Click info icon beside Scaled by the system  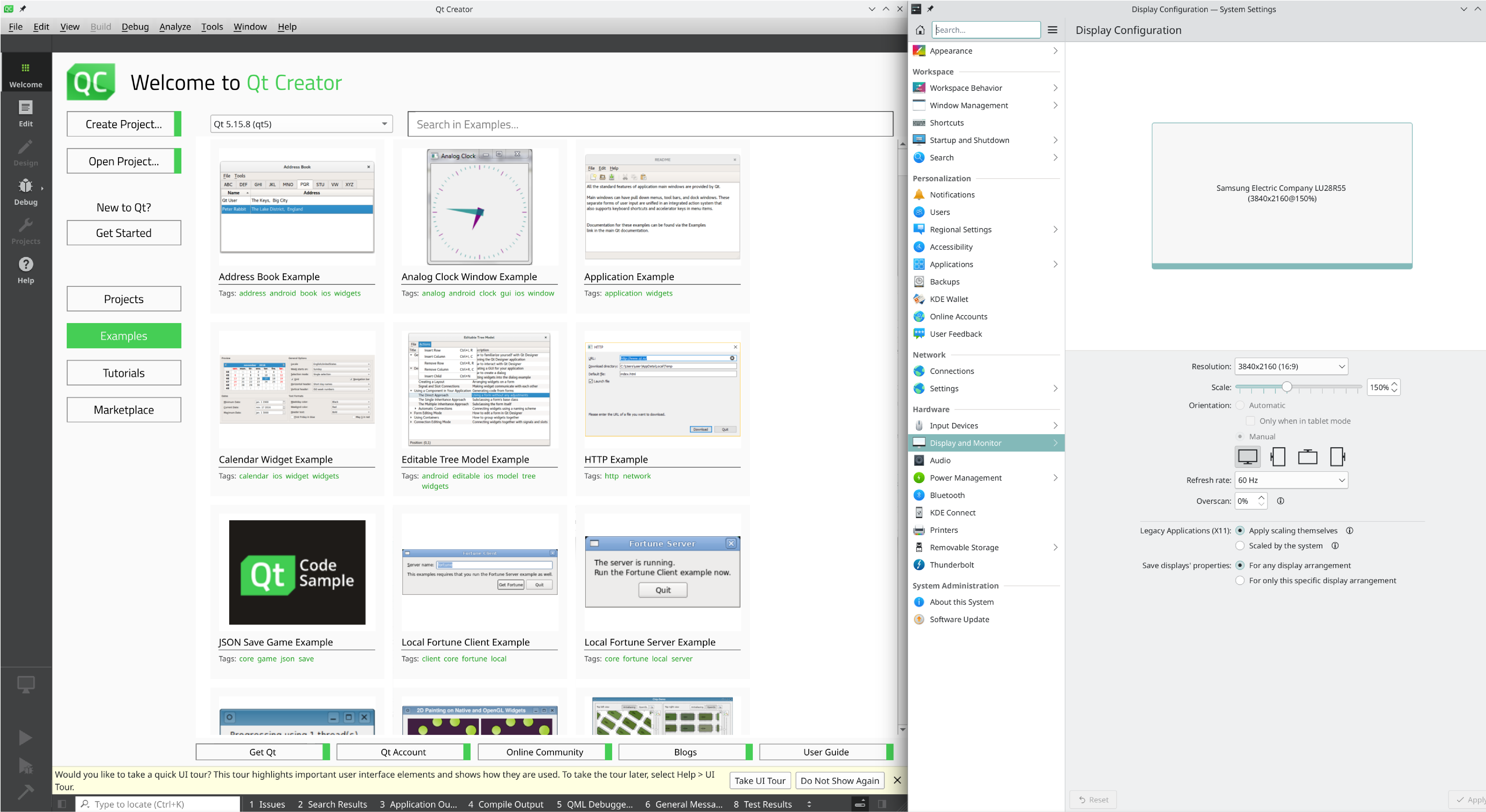[1335, 545]
